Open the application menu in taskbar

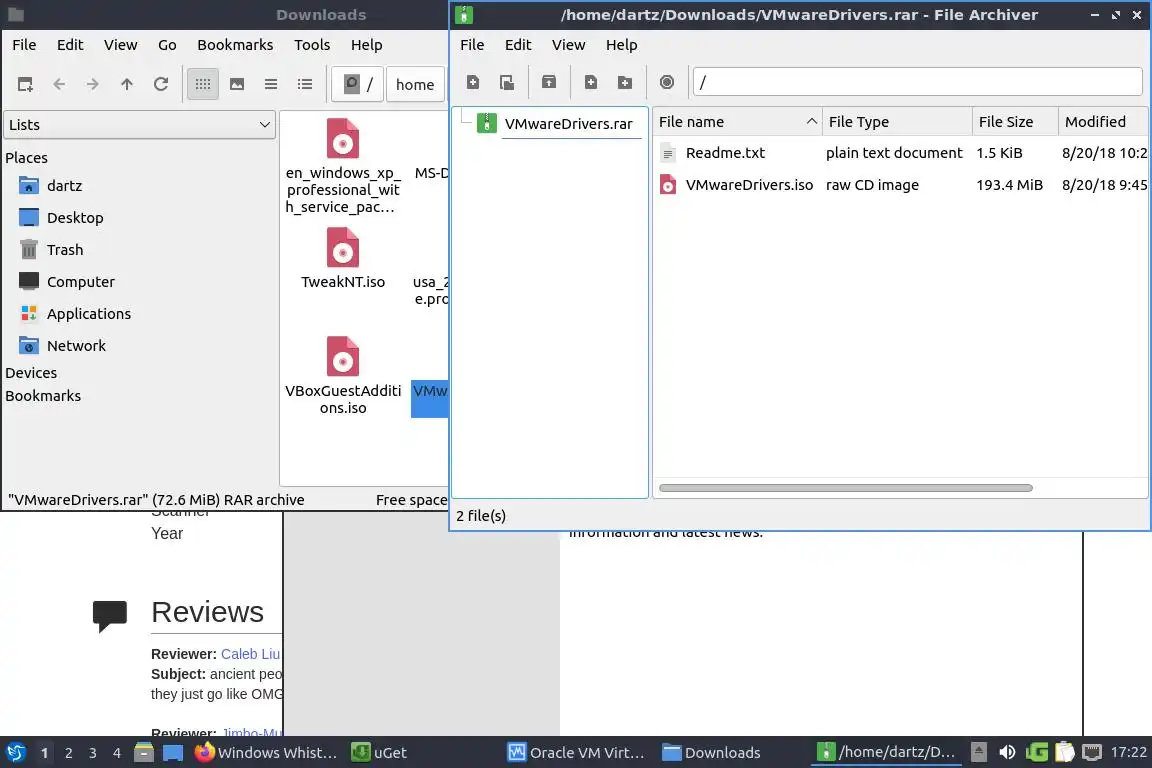15,753
